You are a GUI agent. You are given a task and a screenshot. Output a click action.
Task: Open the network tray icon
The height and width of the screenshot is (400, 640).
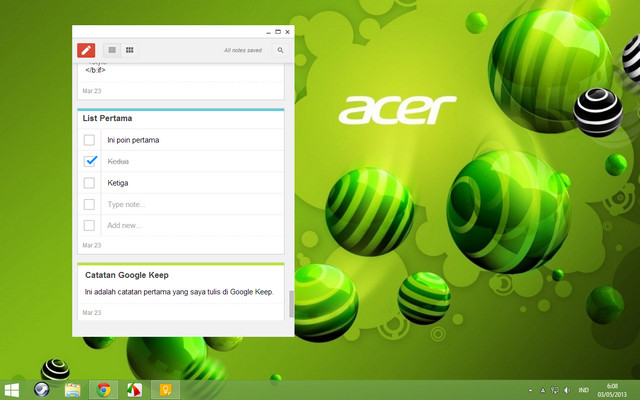(555, 391)
